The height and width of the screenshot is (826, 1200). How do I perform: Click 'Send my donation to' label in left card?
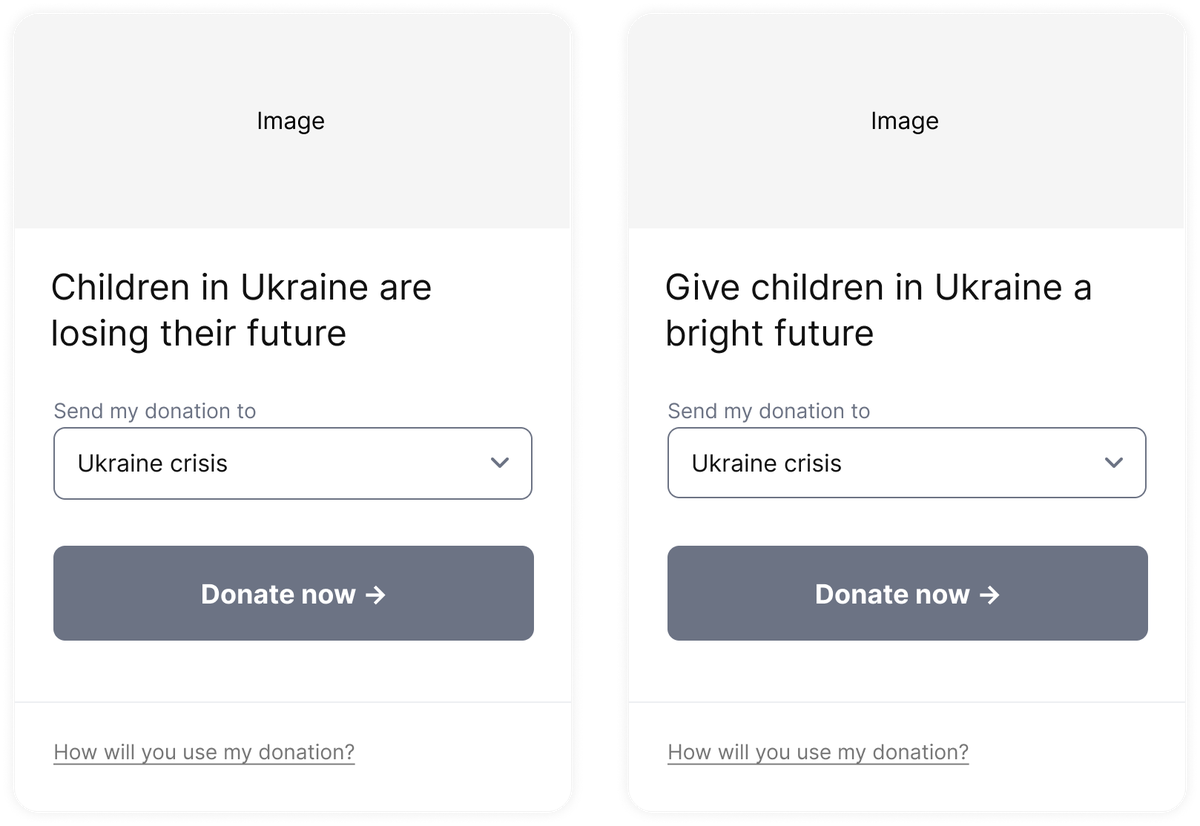pos(155,411)
